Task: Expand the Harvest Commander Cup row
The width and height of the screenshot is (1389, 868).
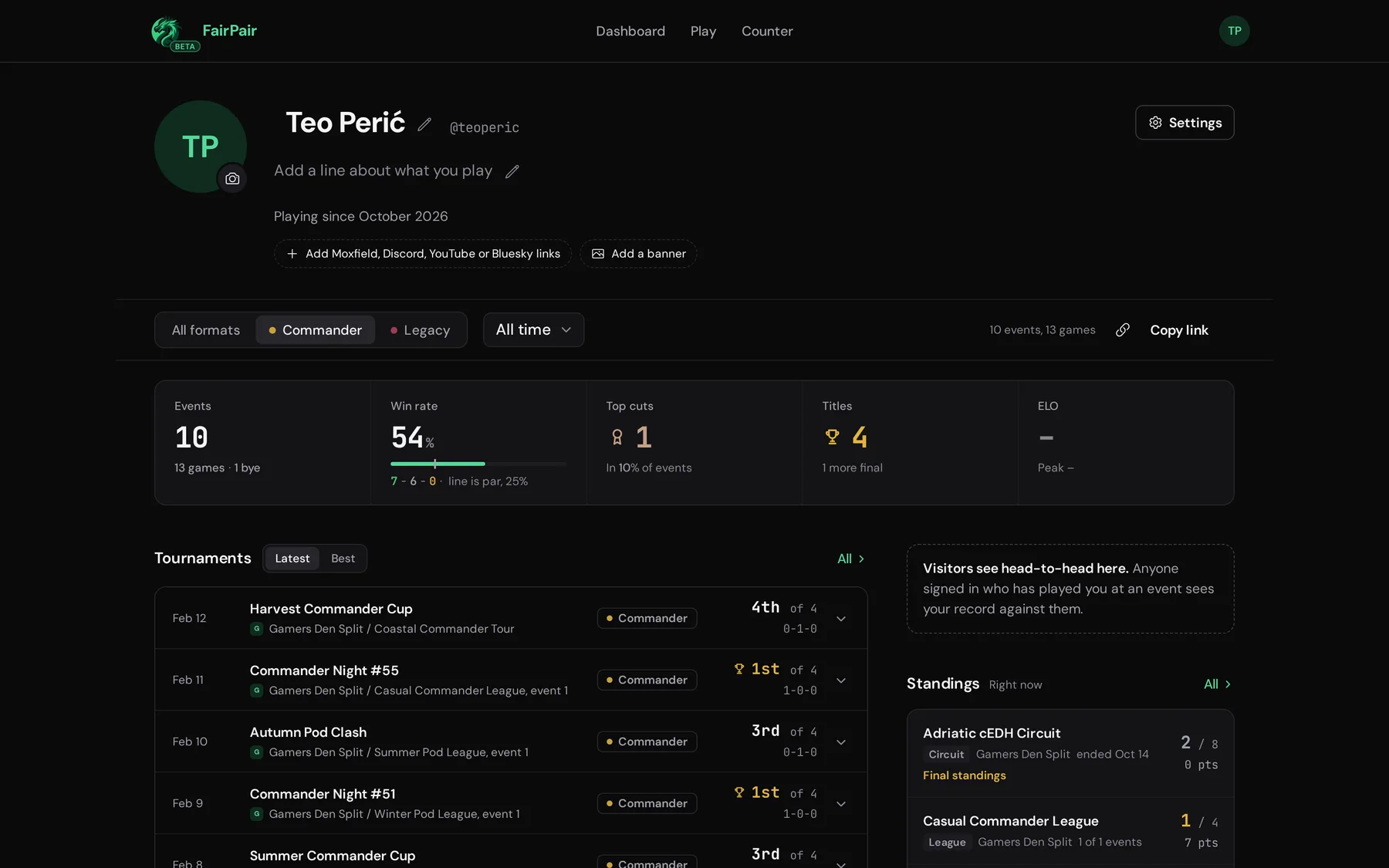Action: (841, 619)
